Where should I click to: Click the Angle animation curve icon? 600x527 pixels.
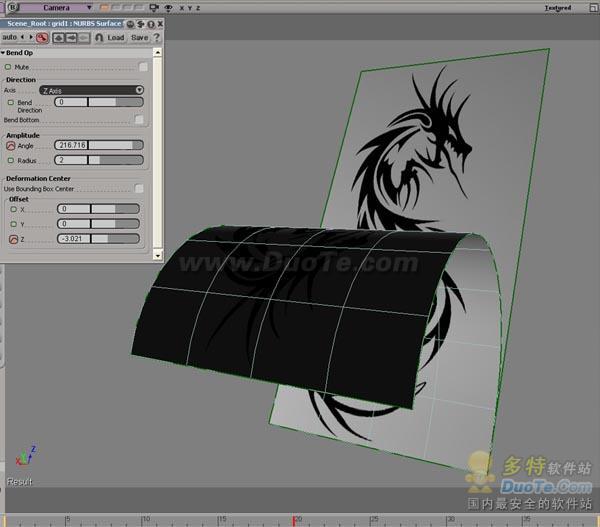(x=11, y=146)
